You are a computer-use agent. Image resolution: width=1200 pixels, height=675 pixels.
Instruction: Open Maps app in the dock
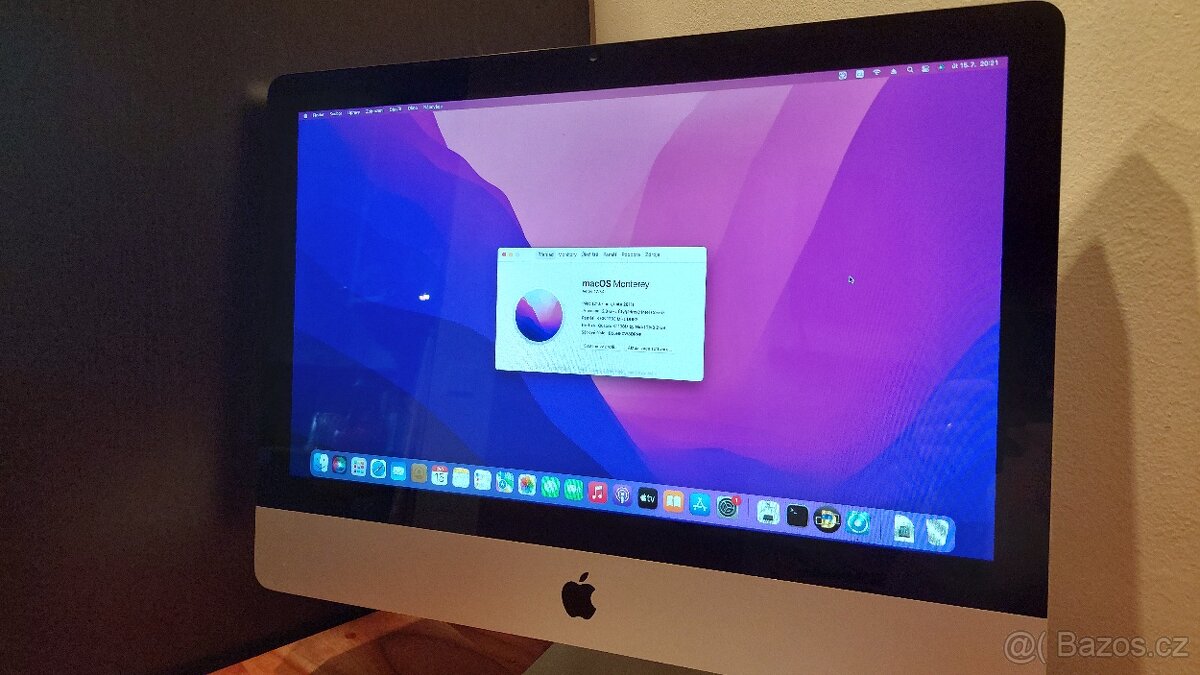pyautogui.click(x=505, y=482)
